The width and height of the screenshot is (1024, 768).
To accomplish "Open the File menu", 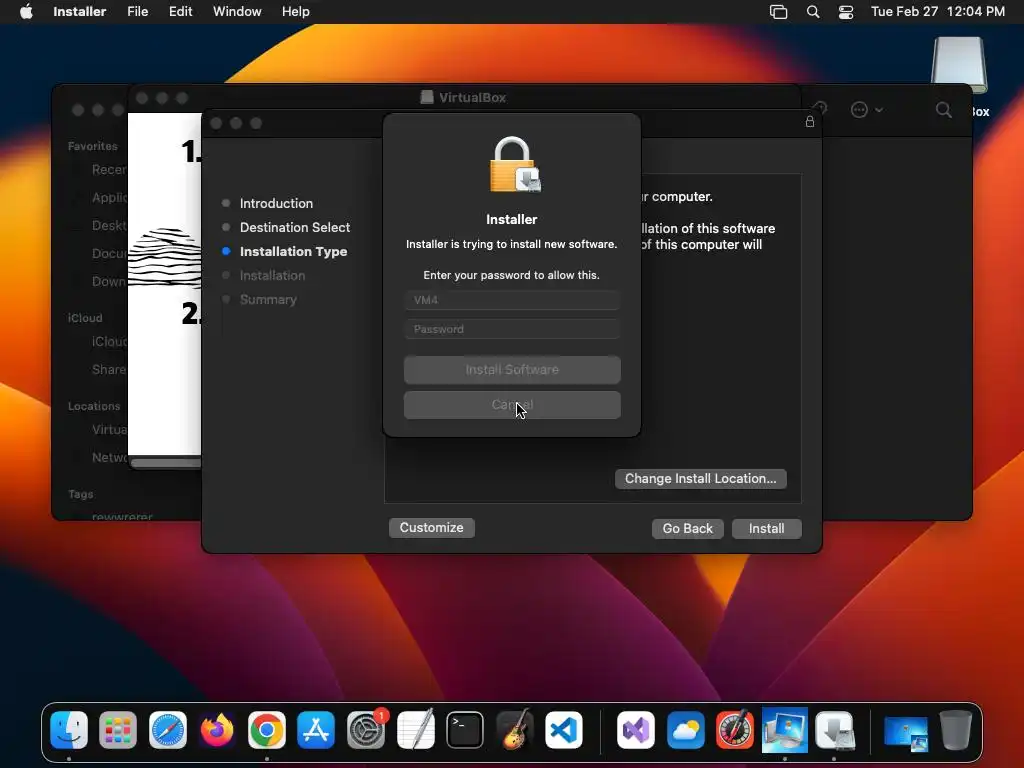I will pos(137,12).
